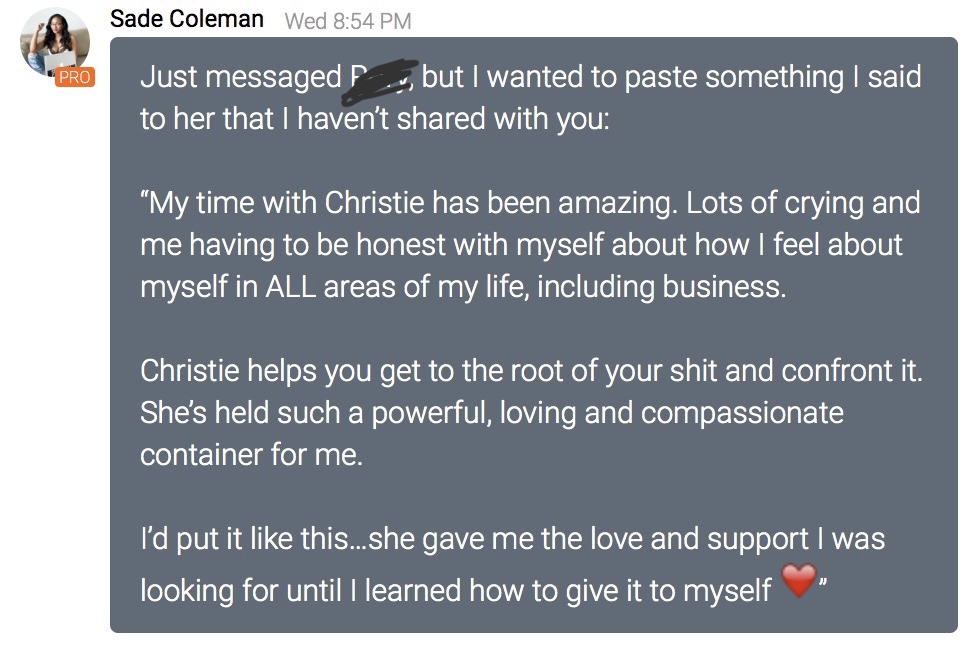Click the red heart emoji
This screenshot has width=974, height=651.
tap(798, 581)
